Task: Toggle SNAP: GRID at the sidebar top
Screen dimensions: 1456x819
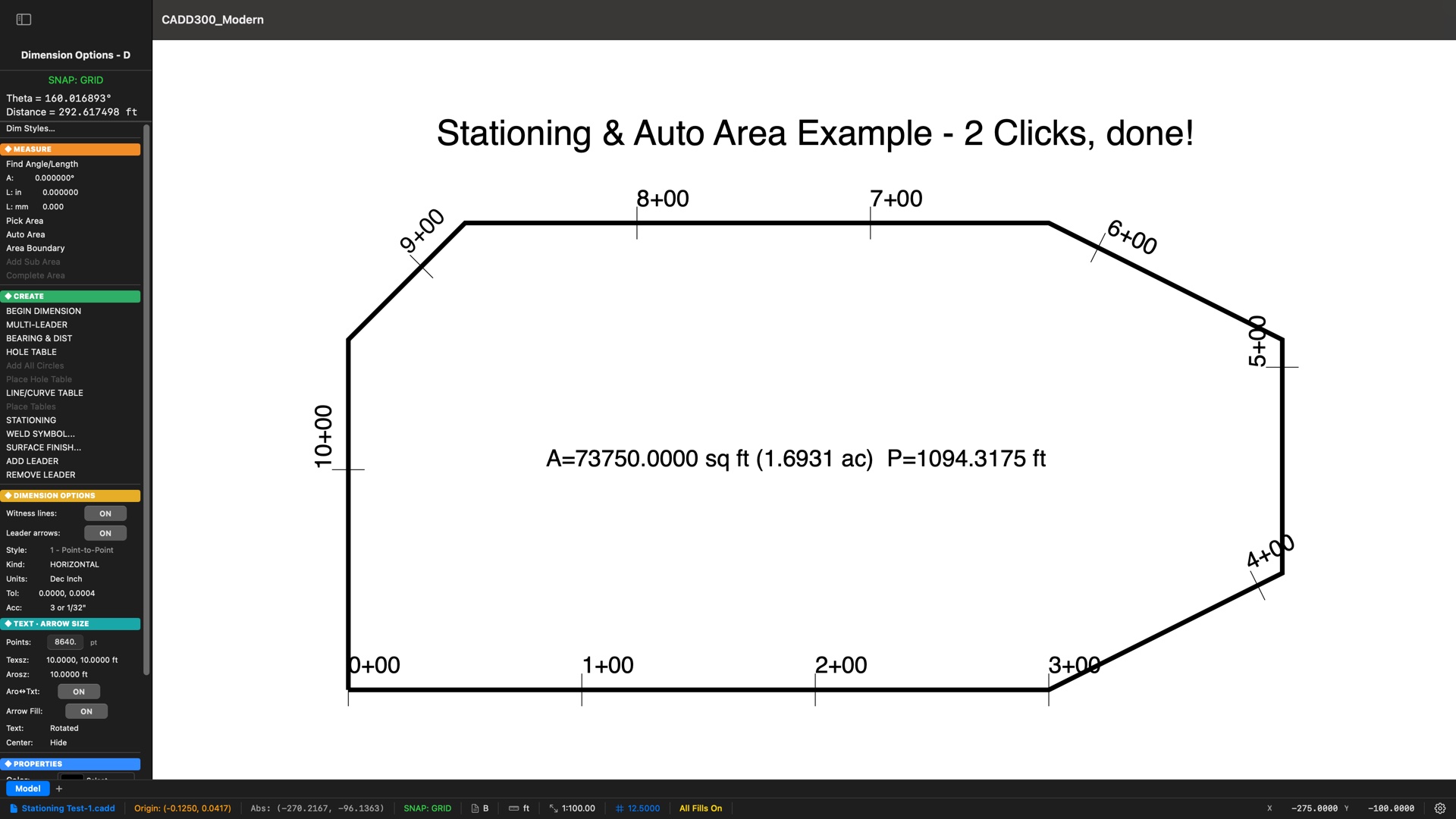Action: [x=76, y=80]
